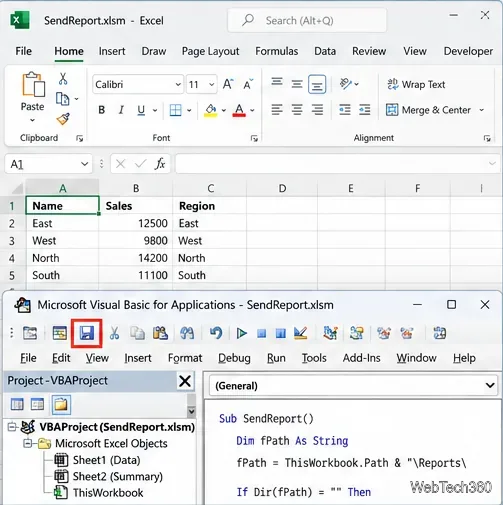
Task: Click View Microsoft Excel icon in VBA toolbar
Action: pyautogui.click(x=30, y=333)
